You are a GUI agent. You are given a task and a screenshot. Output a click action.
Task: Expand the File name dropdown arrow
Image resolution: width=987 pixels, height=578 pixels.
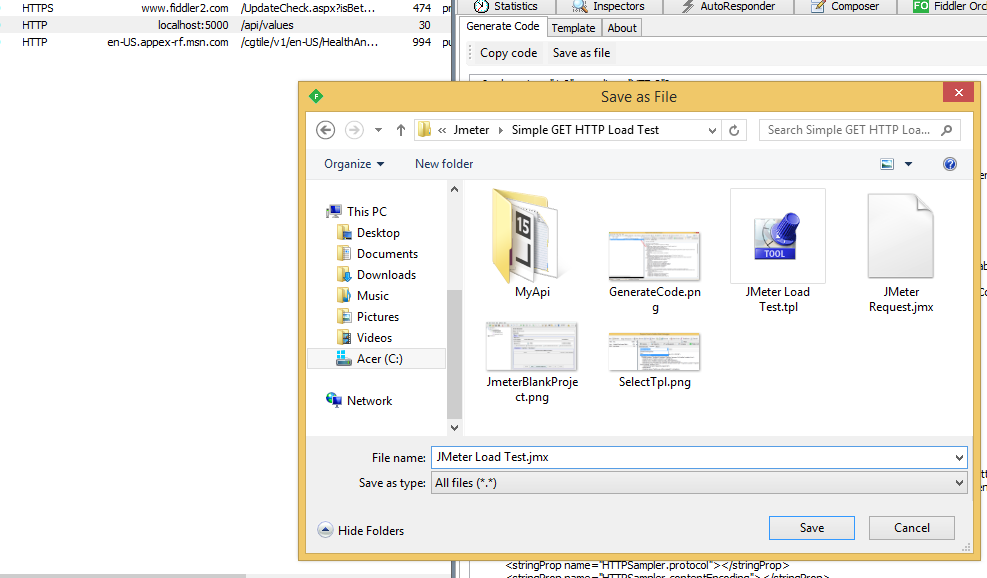959,458
